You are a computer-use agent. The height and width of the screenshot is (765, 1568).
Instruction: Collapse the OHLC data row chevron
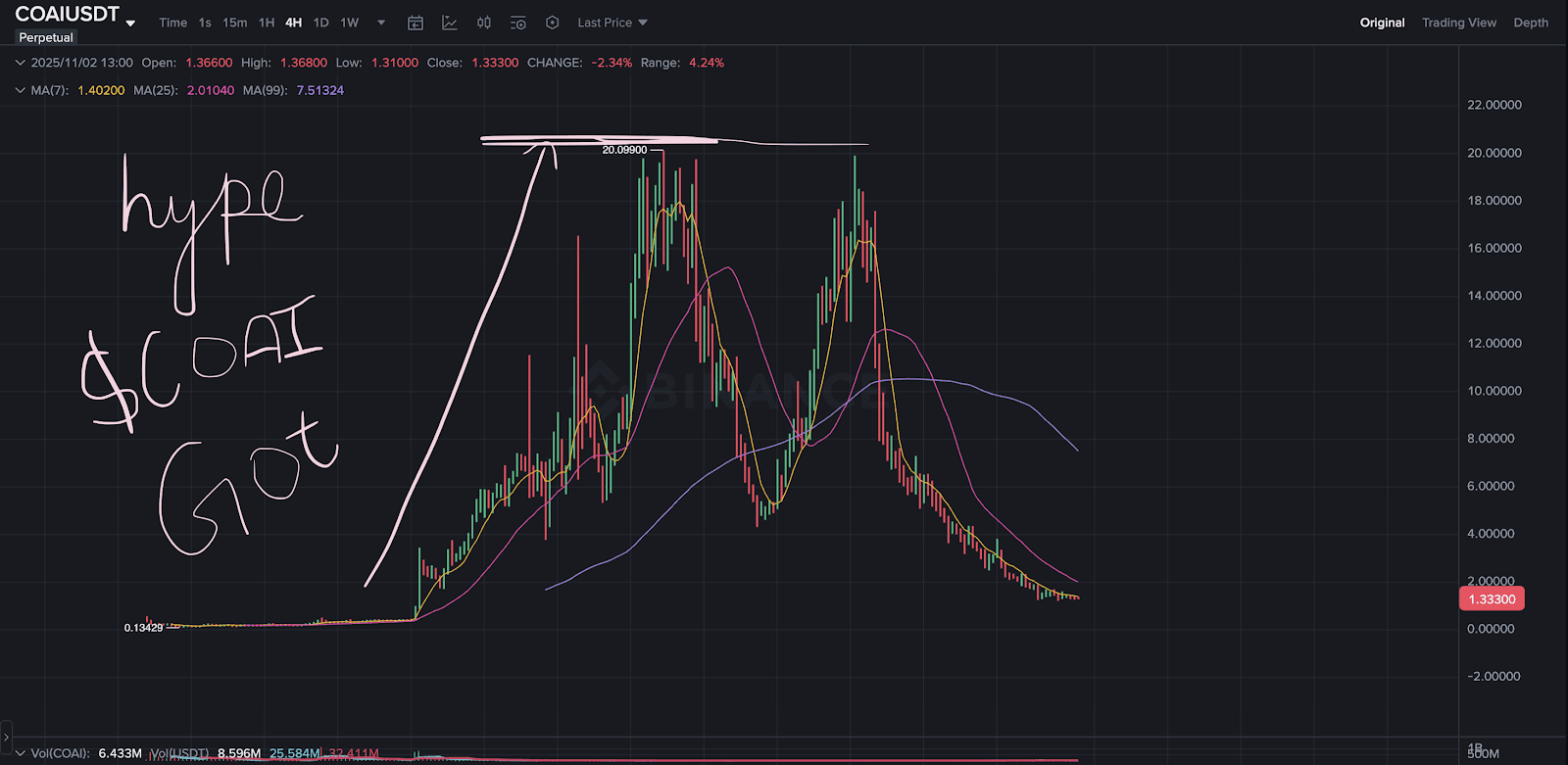click(x=20, y=63)
